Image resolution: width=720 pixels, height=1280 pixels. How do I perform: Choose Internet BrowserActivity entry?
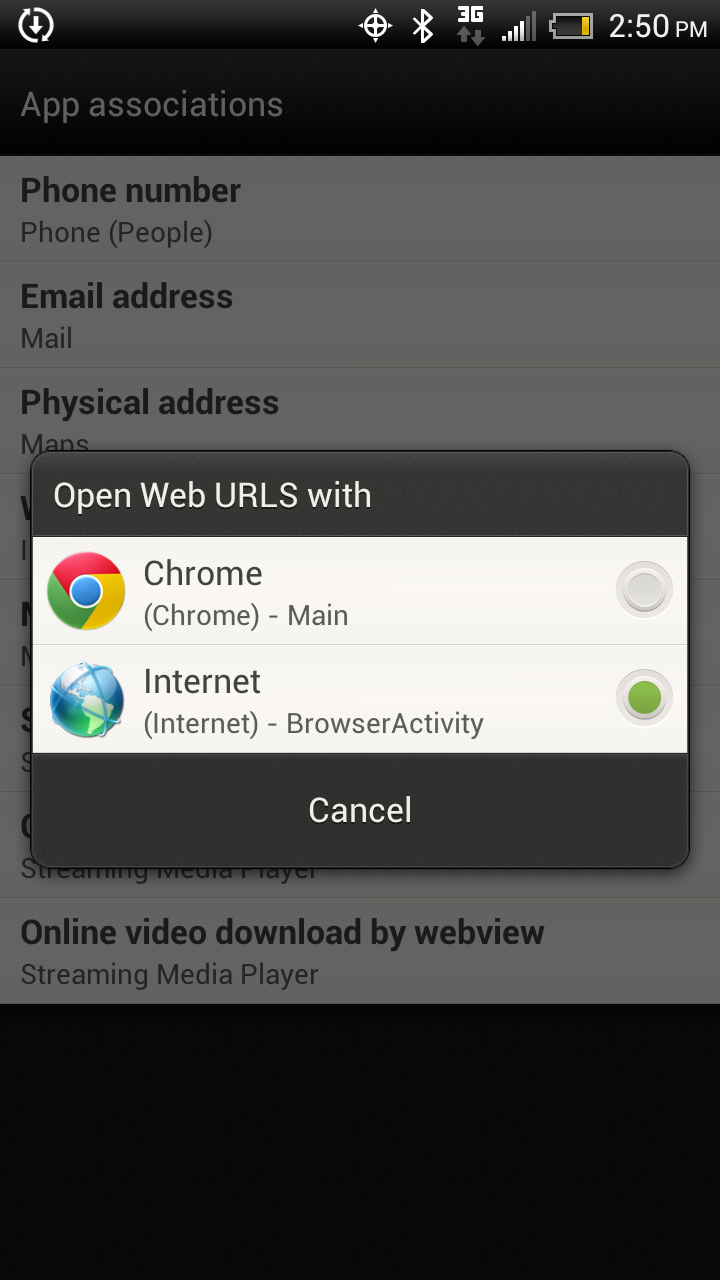click(x=360, y=699)
